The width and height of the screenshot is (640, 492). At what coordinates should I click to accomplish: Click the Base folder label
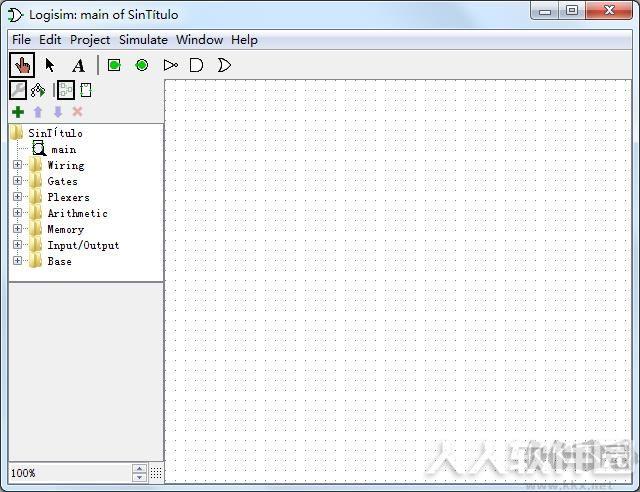59,261
